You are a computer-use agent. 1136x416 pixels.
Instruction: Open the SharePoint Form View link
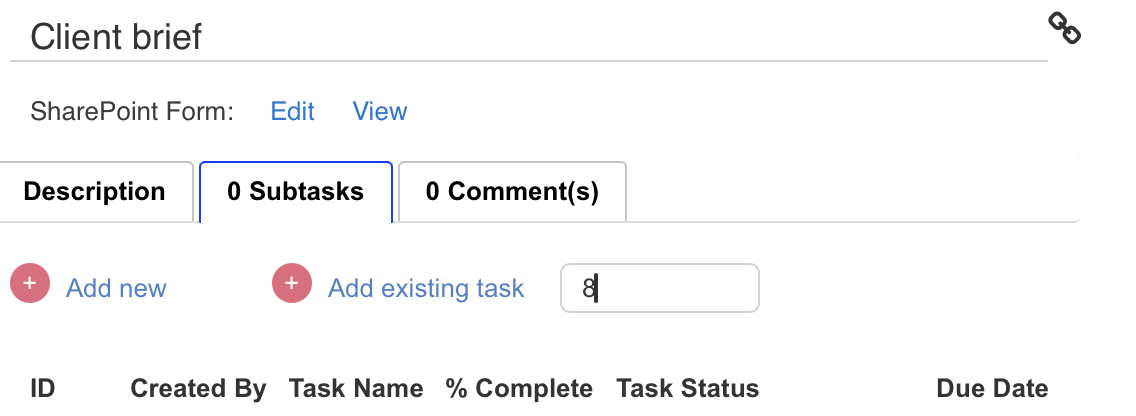(x=380, y=111)
